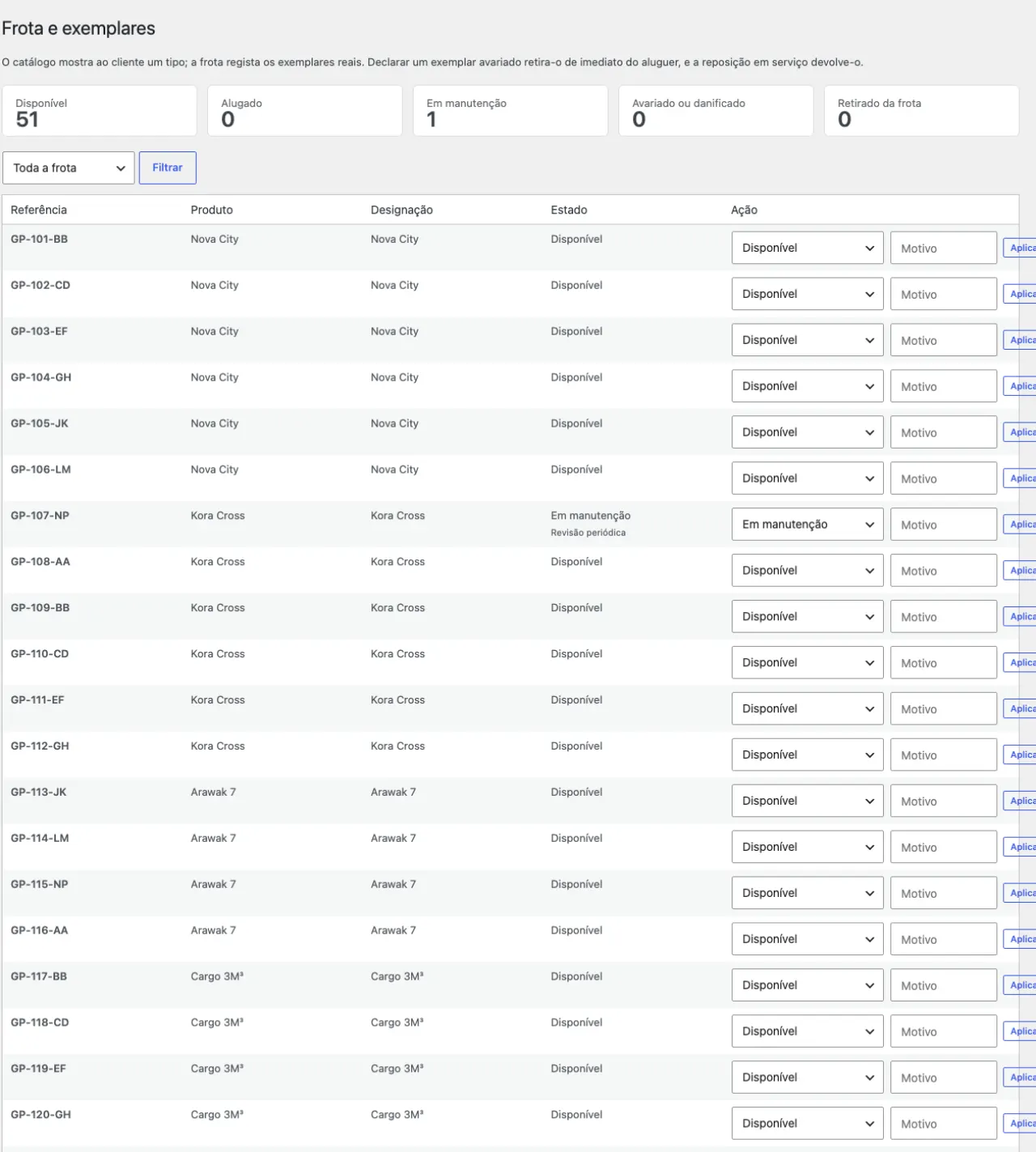Screen dimensions: 1036x1152
Task: Click the Ação column header
Action: point(744,210)
